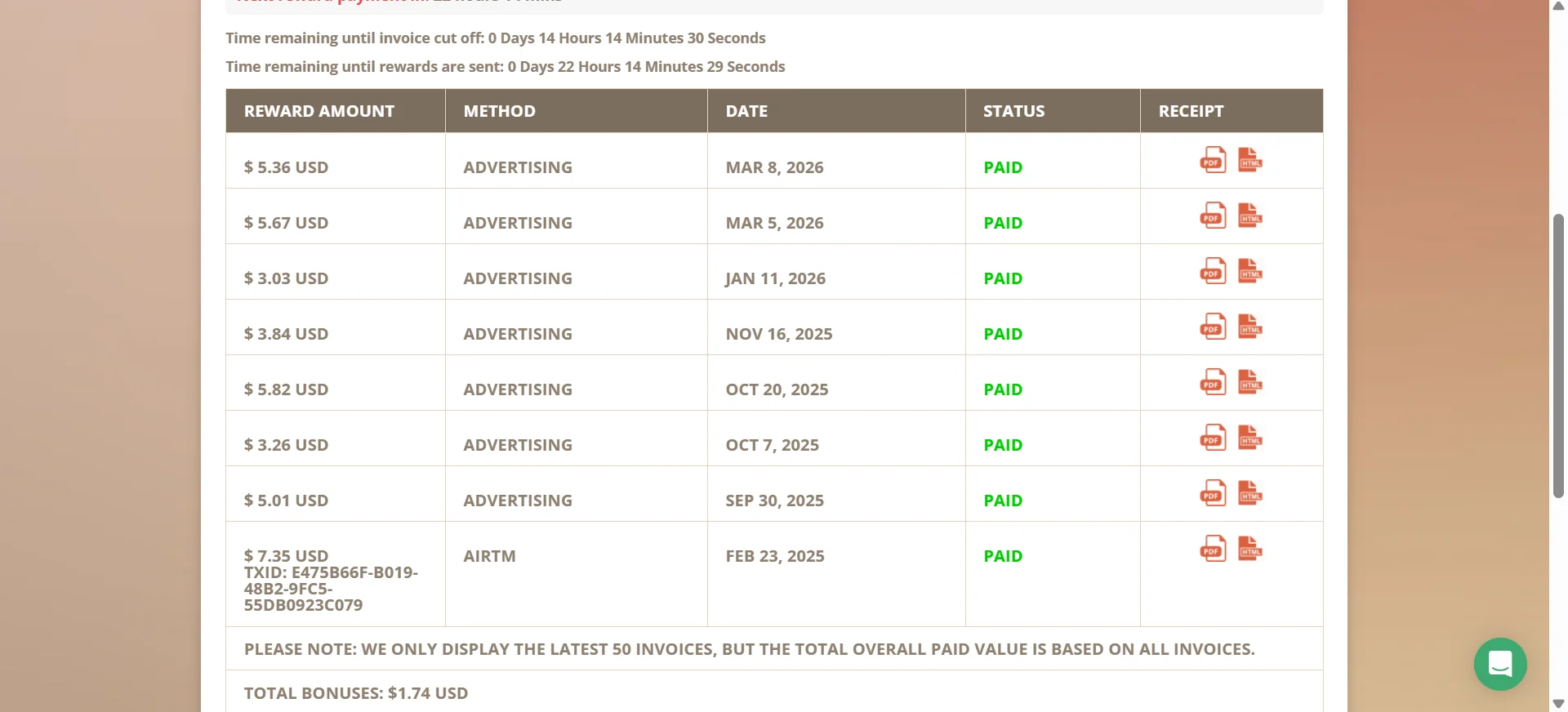This screenshot has width=1568, height=712.
Task: Download PDF receipt for Sep 30, 2025
Action: 1213,493
